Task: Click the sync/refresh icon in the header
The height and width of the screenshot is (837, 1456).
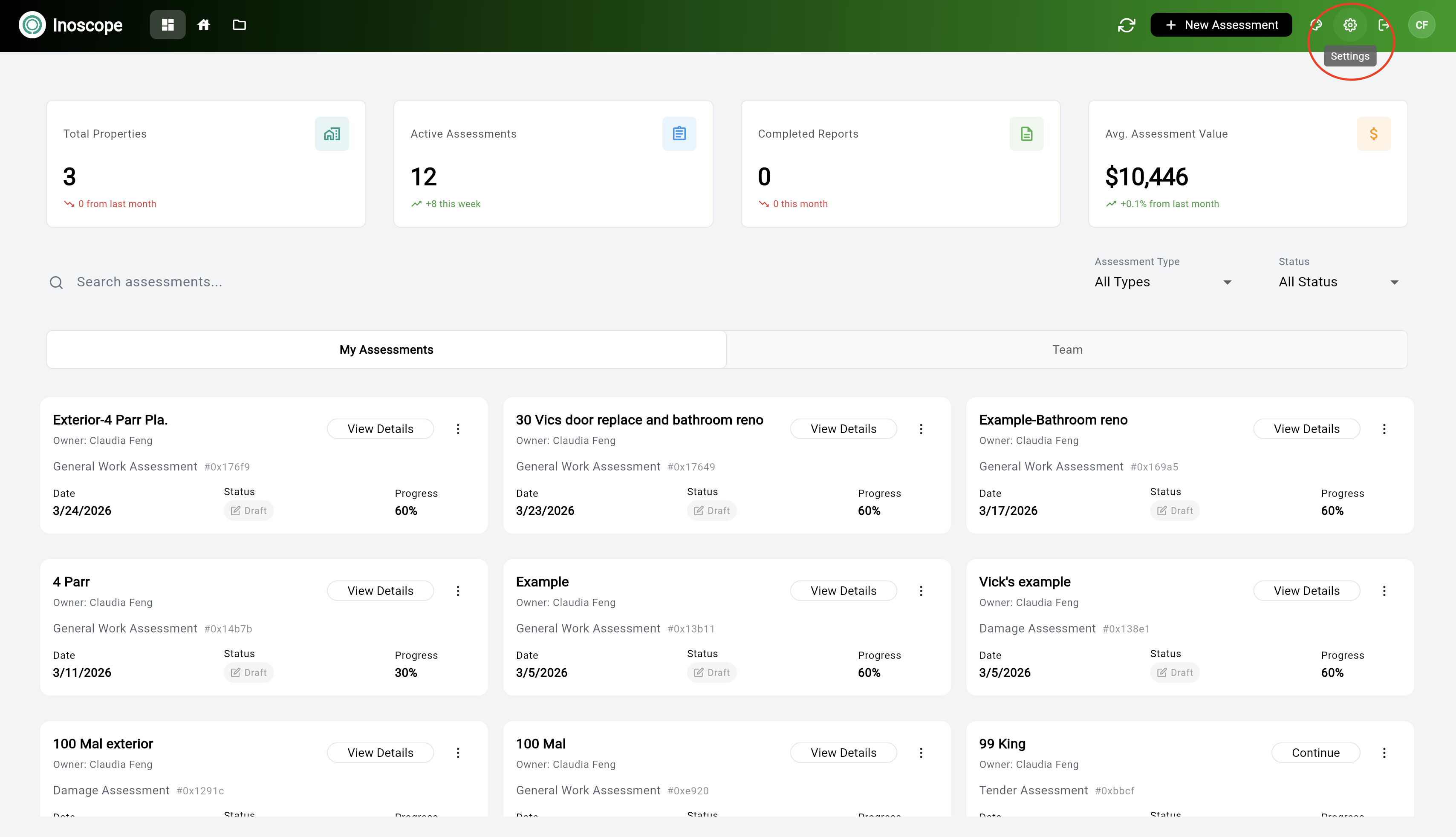Action: tap(1127, 25)
